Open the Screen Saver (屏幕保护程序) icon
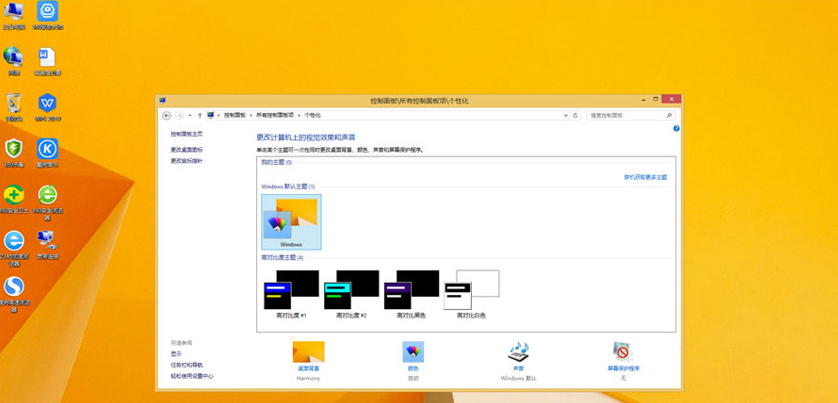838x403 pixels. 623,353
